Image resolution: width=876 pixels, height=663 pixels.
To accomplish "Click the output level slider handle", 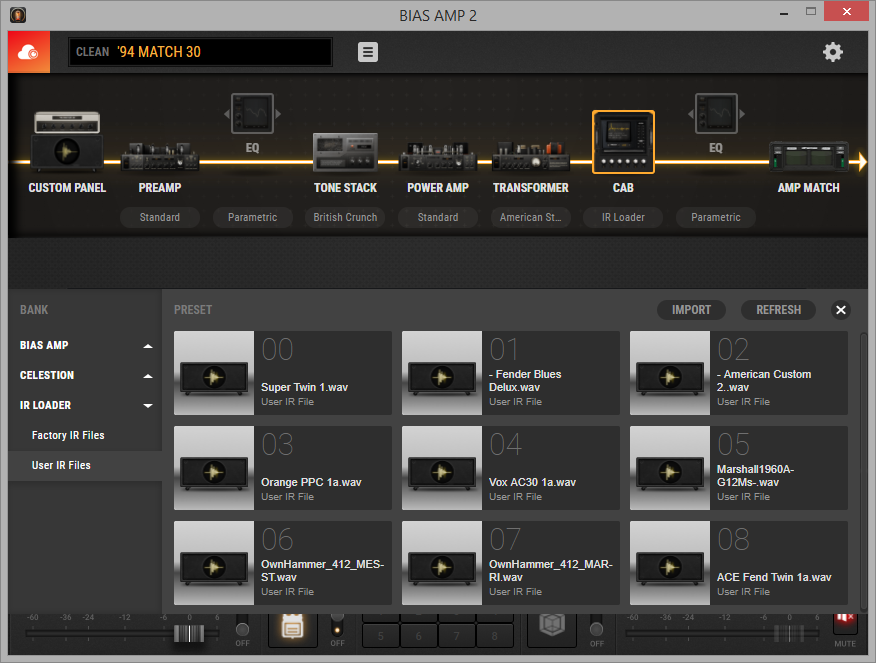I will click(789, 633).
